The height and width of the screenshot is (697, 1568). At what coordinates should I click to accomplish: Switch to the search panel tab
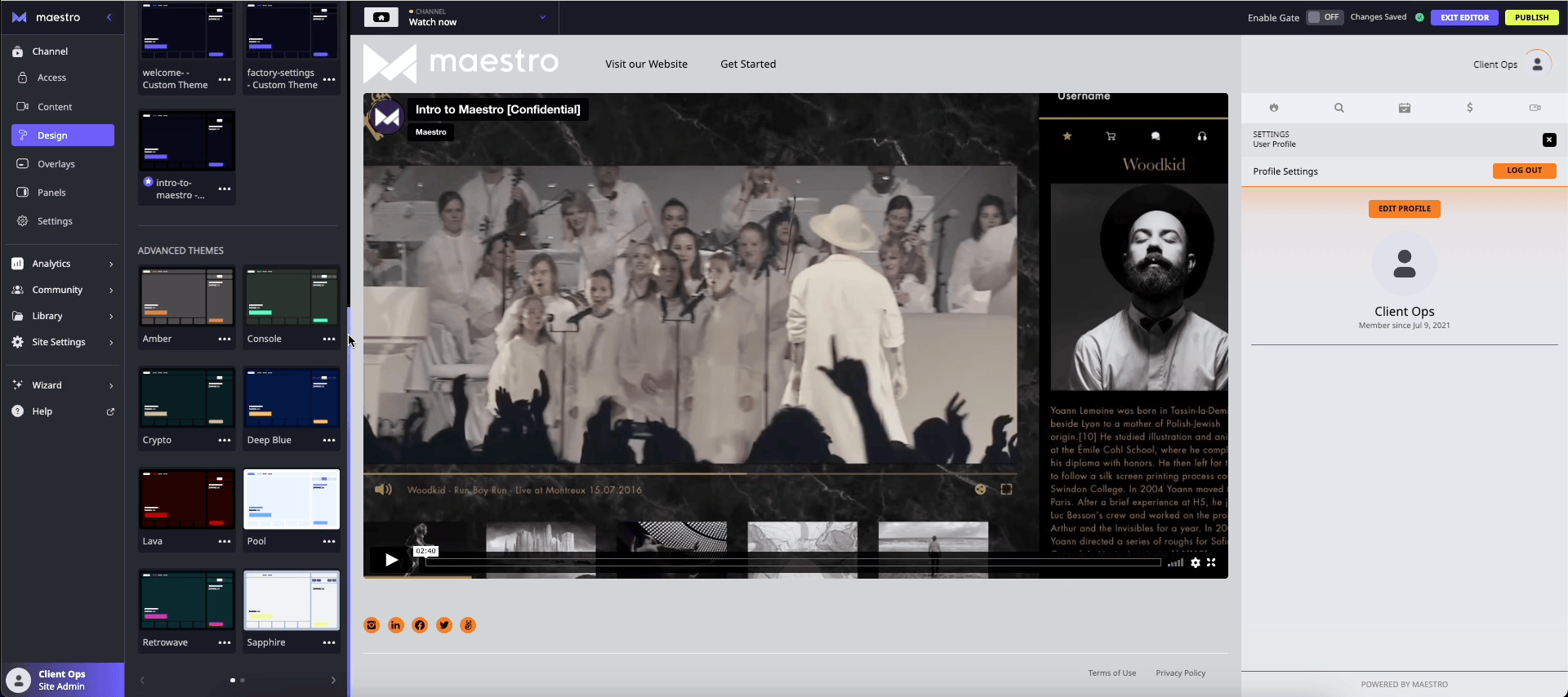1339,108
